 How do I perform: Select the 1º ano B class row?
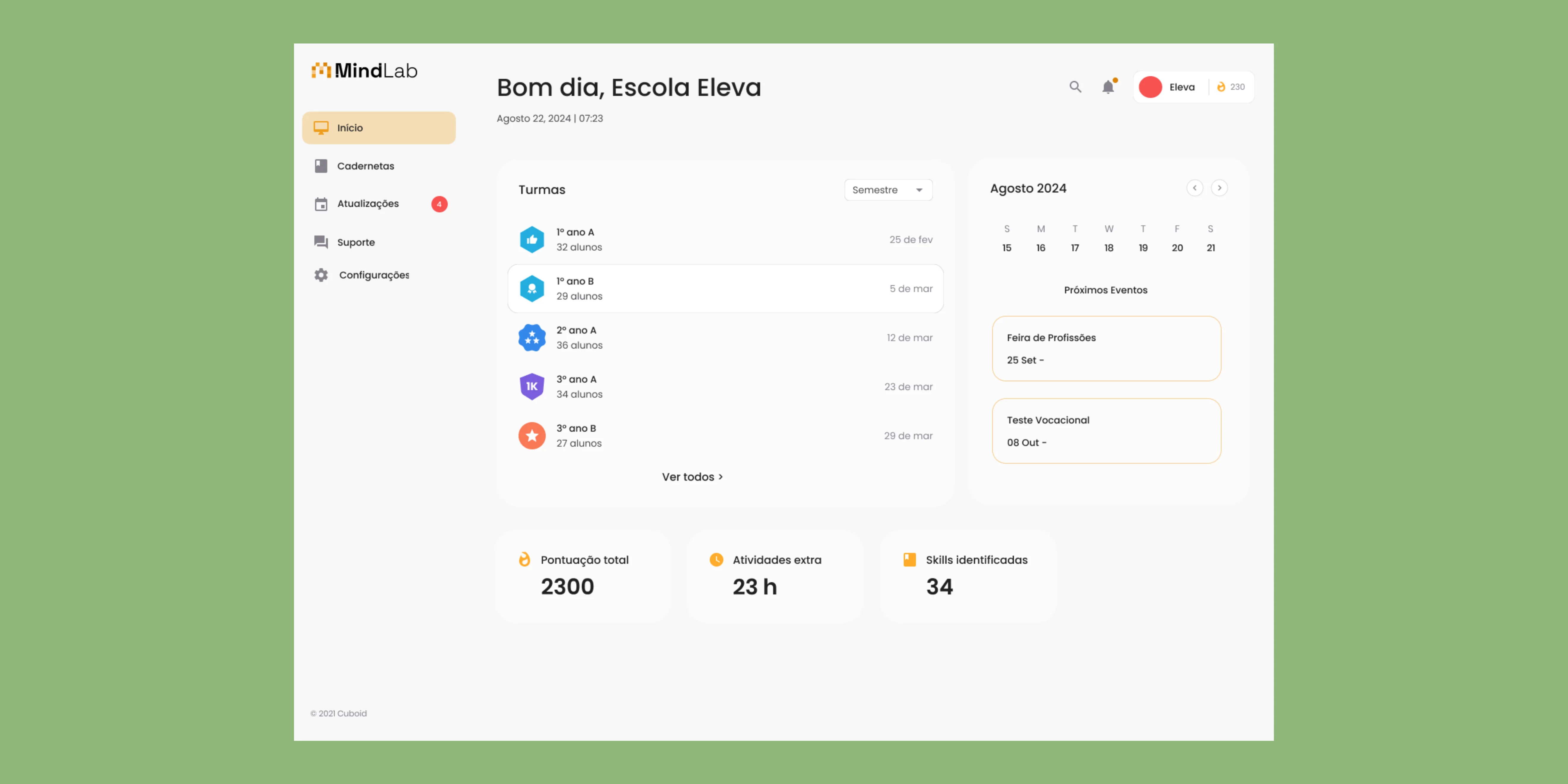725,289
